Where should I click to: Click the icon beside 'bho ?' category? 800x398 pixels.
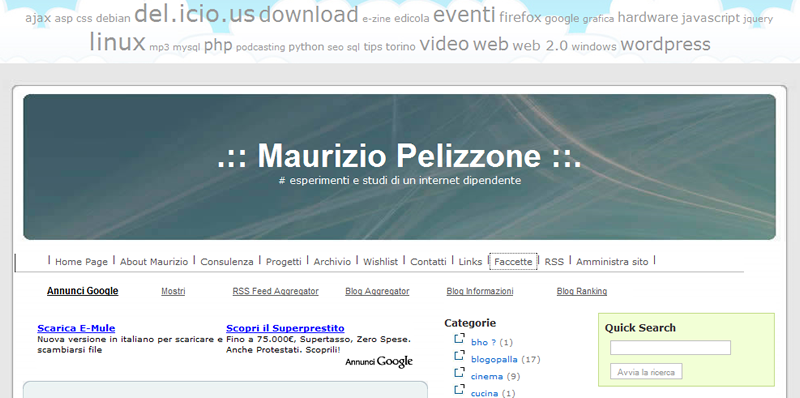click(460, 338)
